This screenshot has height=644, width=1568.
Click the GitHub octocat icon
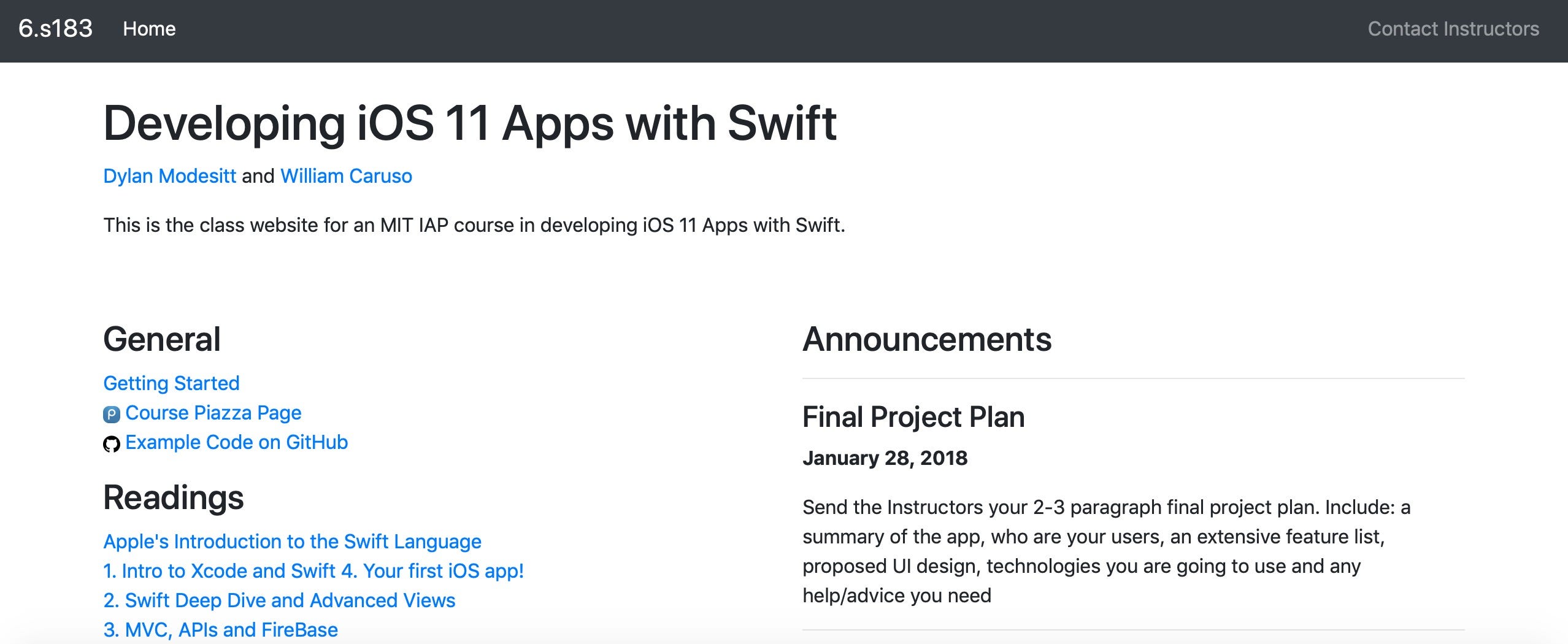(112, 443)
